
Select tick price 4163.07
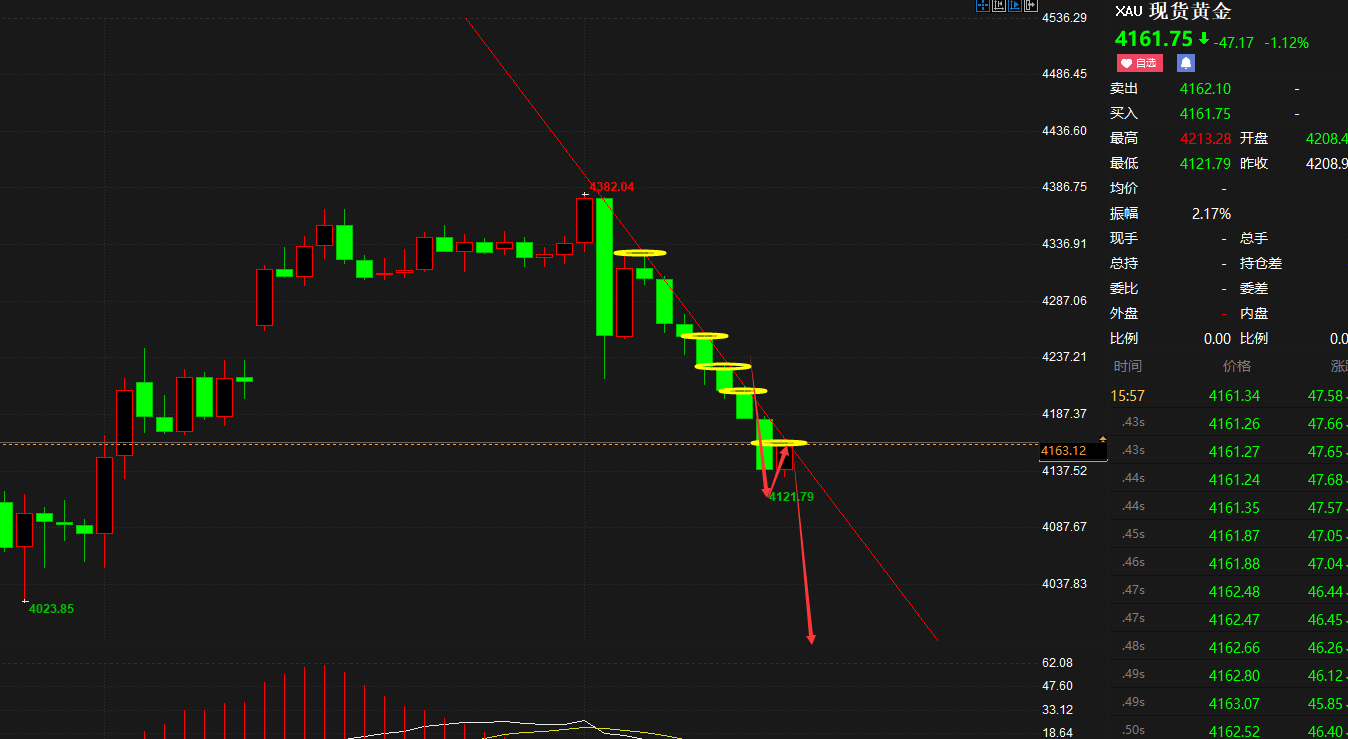pos(1234,704)
